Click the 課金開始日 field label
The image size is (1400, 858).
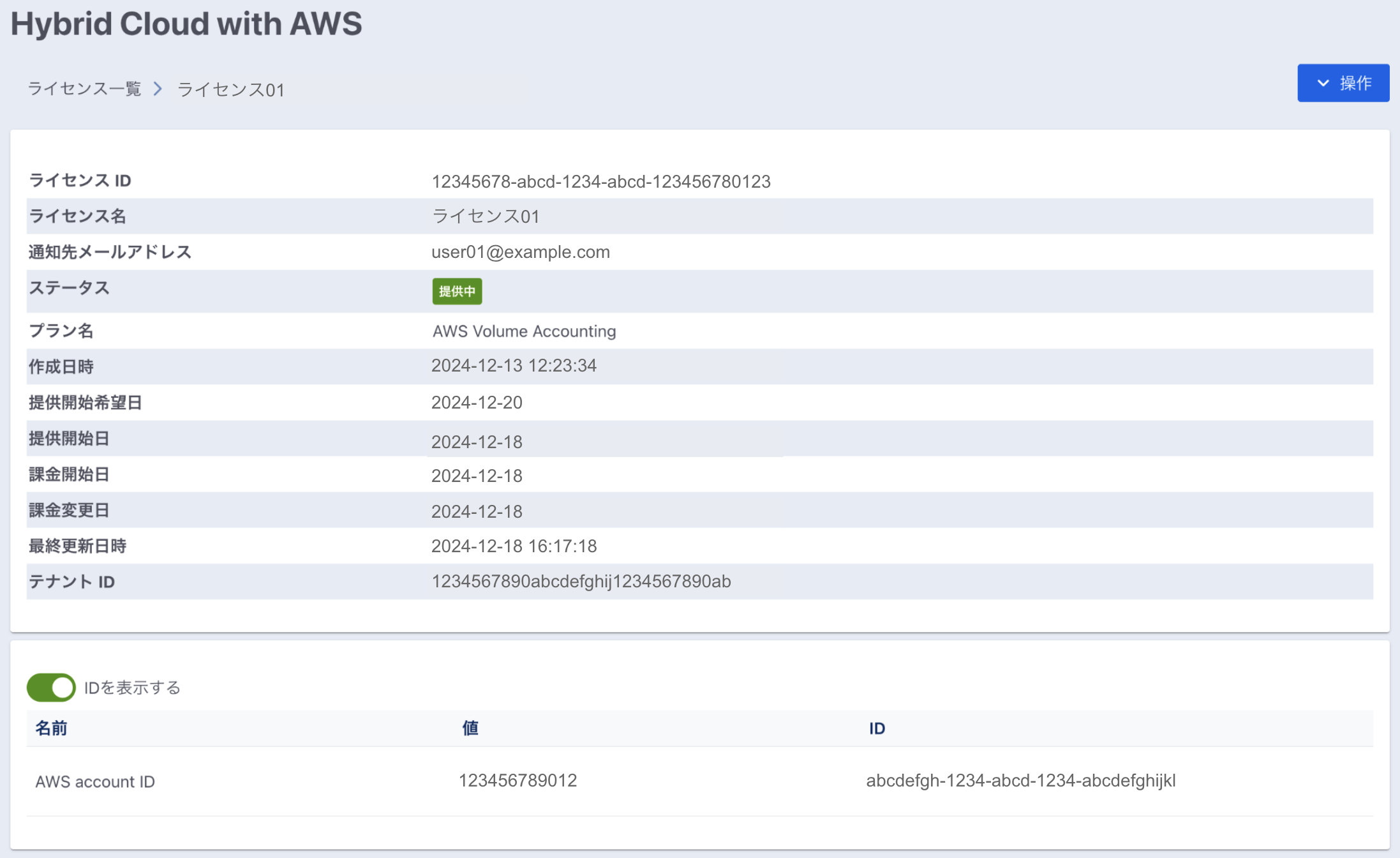click(x=69, y=474)
